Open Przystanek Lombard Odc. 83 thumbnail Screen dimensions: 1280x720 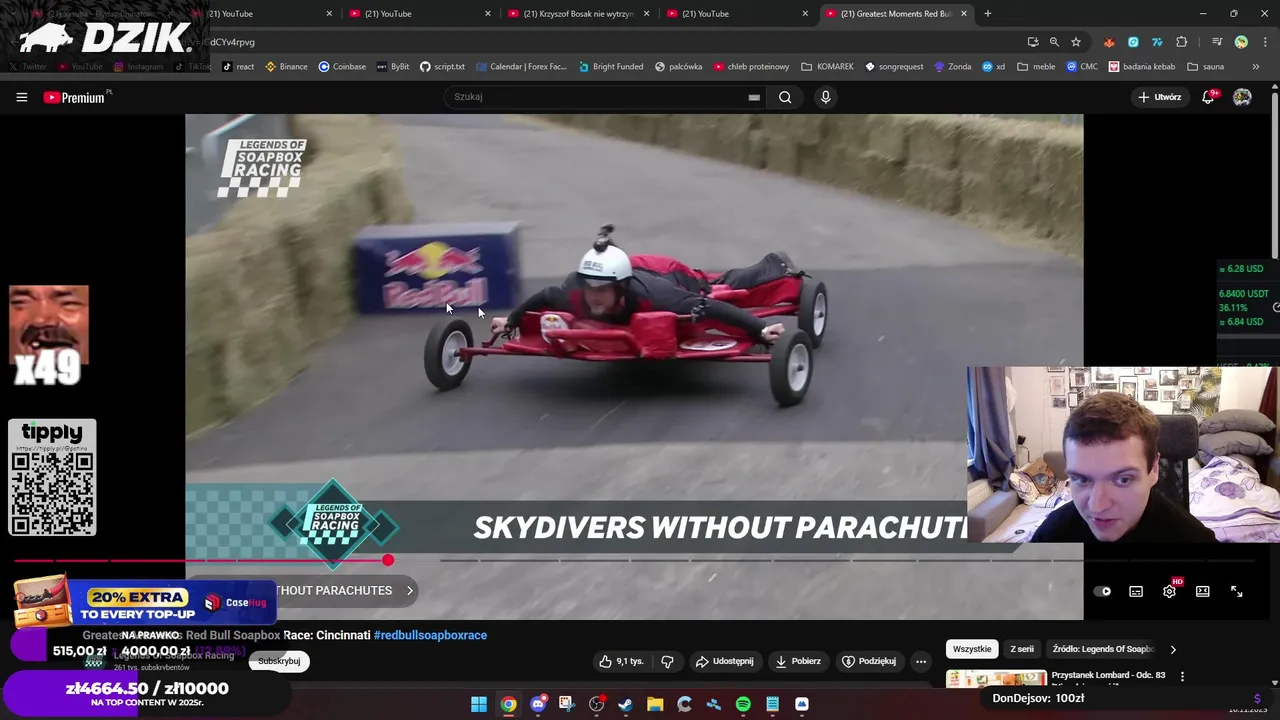pos(996,678)
